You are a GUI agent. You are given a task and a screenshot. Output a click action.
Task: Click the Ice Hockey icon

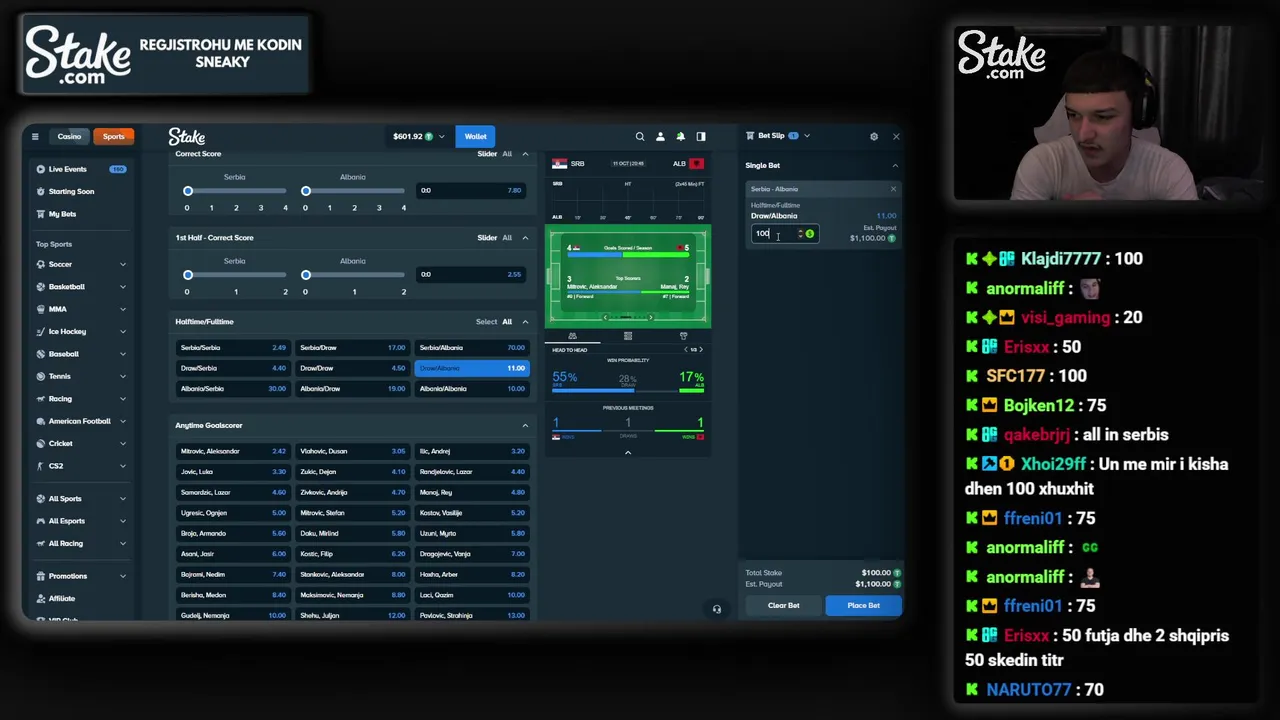pos(41,331)
